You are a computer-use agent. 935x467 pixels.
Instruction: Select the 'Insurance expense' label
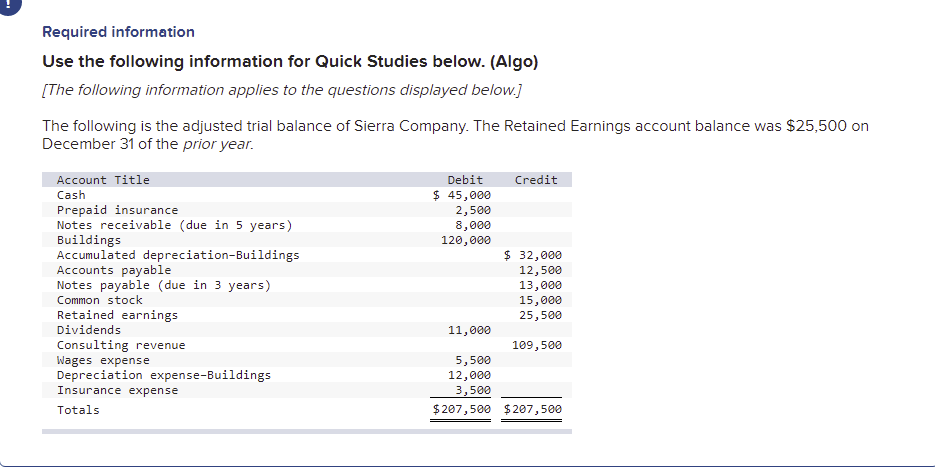(x=117, y=390)
